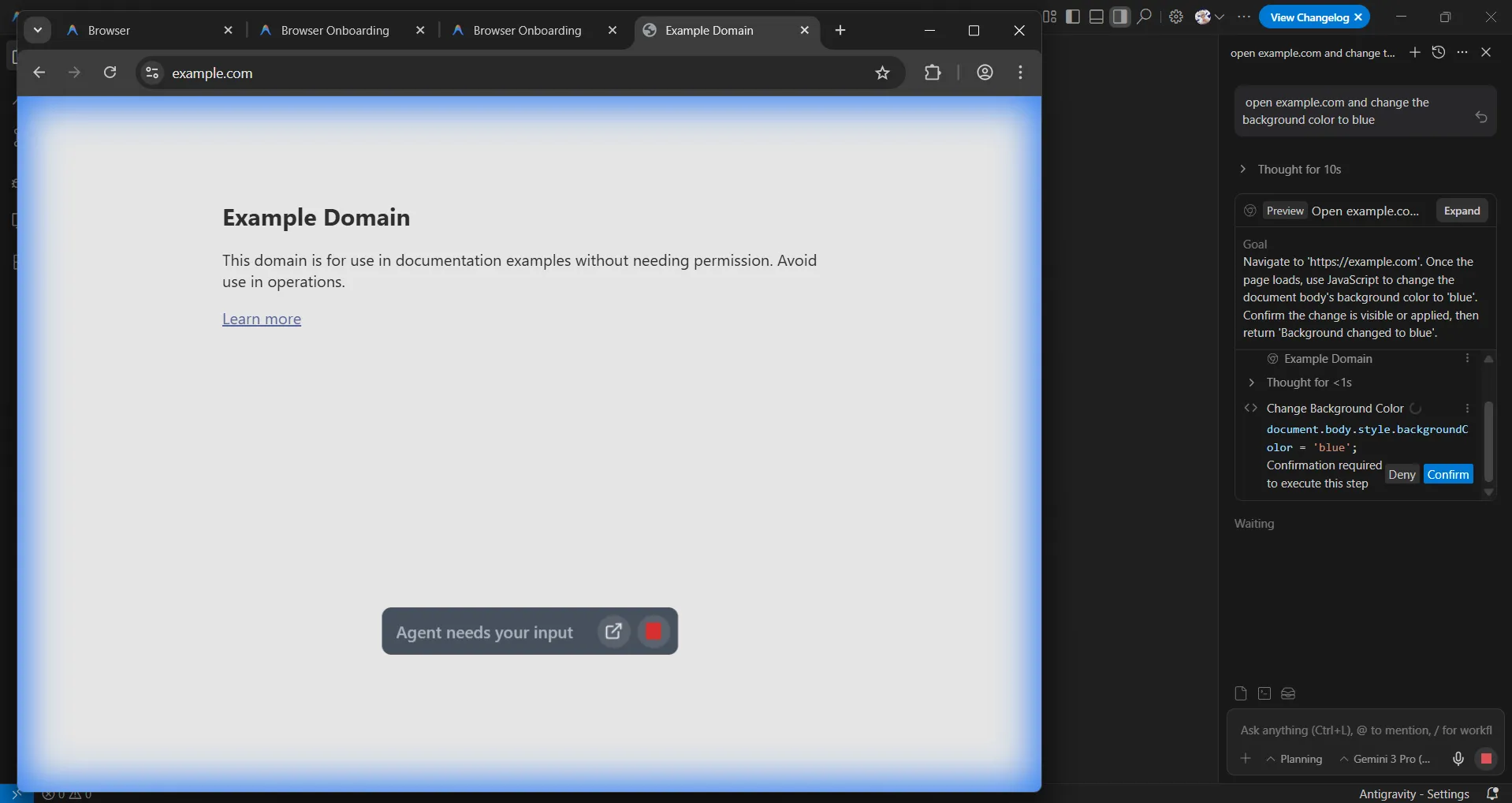Click the chat history clock icon
Viewport: 1512px width, 803px height.
coord(1439,52)
